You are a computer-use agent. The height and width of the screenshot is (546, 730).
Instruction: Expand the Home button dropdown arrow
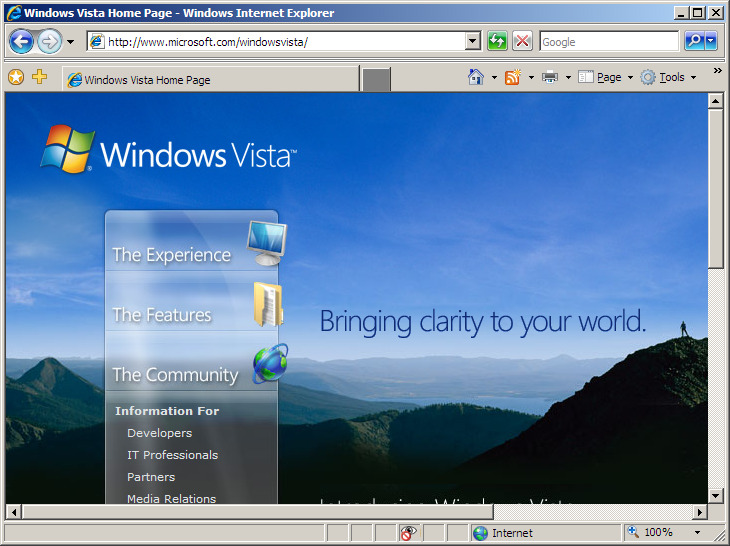point(494,77)
